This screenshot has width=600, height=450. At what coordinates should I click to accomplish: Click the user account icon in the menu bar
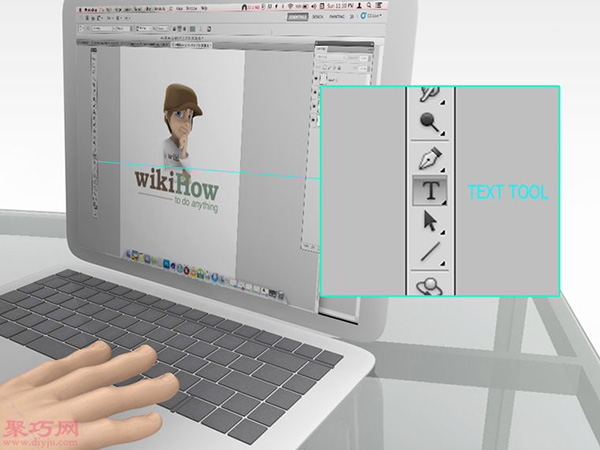click(x=359, y=5)
